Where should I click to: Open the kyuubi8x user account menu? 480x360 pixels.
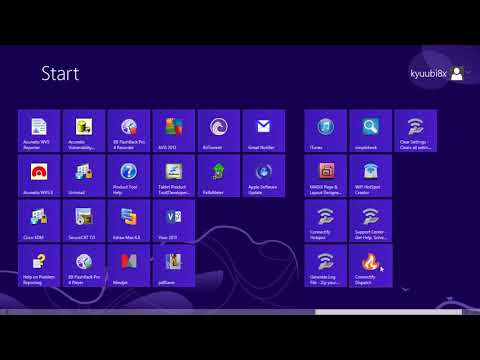tap(437, 73)
